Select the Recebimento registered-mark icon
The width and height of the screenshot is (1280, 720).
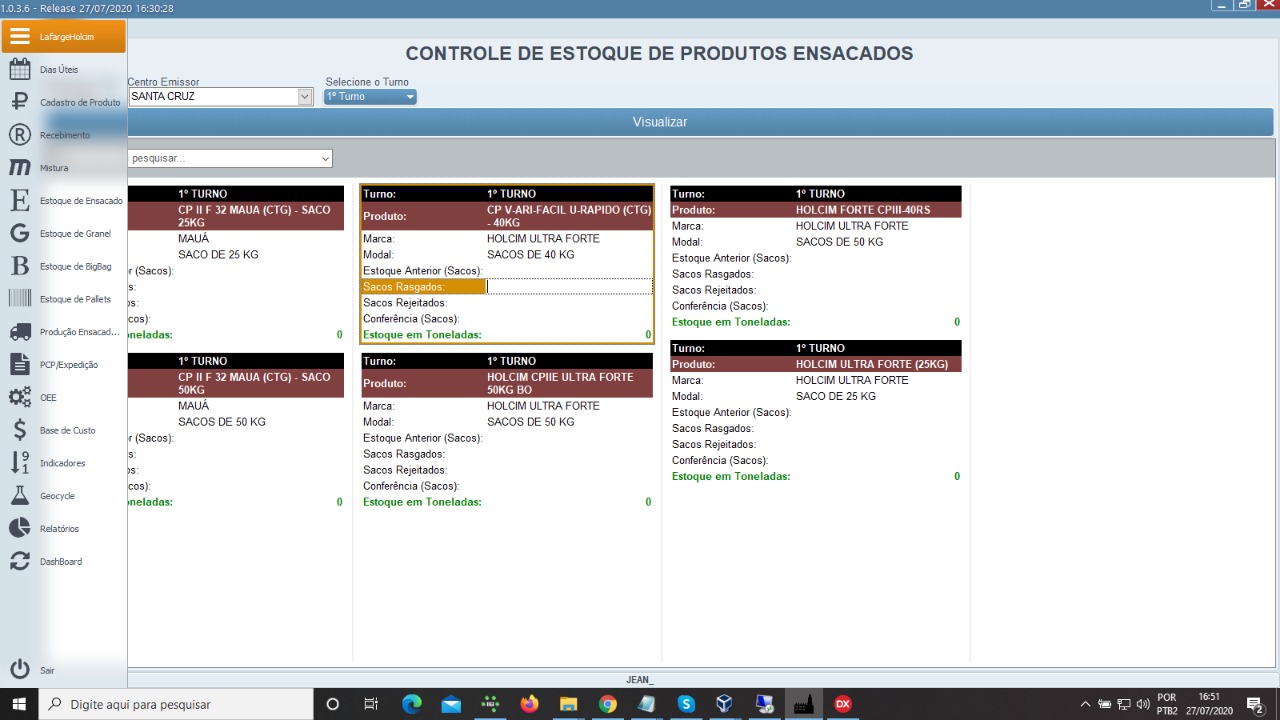pos(20,135)
